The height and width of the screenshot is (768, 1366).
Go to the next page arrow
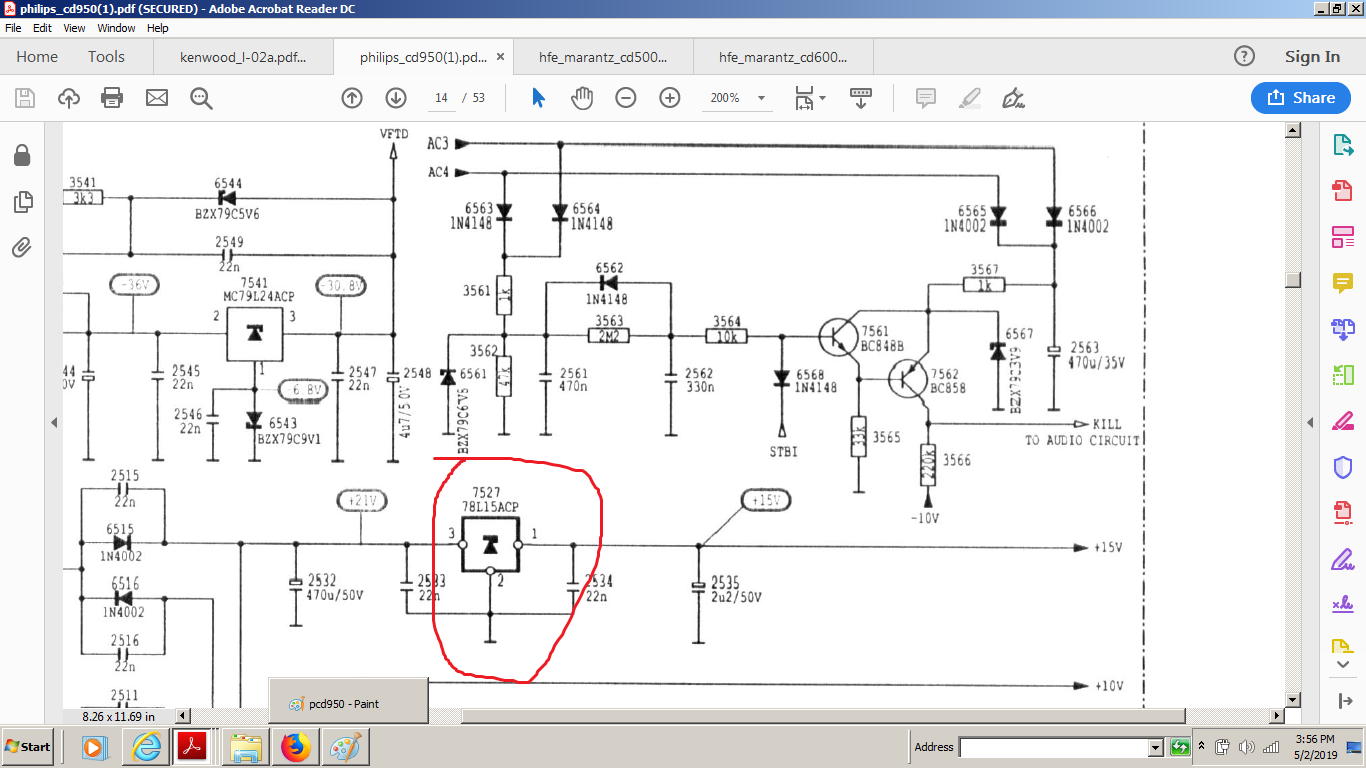pyautogui.click(x=396, y=98)
